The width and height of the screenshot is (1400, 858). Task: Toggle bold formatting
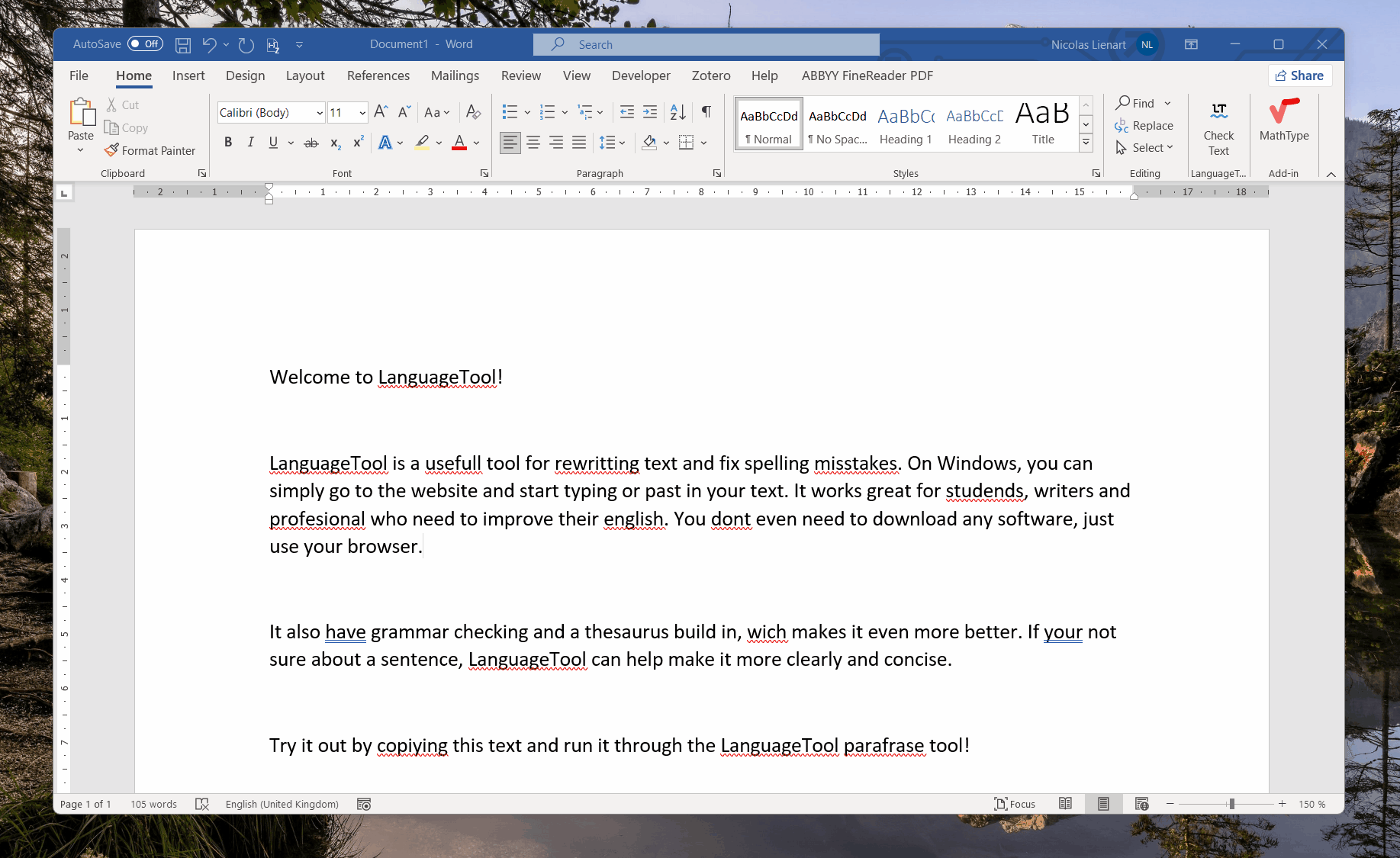228,143
